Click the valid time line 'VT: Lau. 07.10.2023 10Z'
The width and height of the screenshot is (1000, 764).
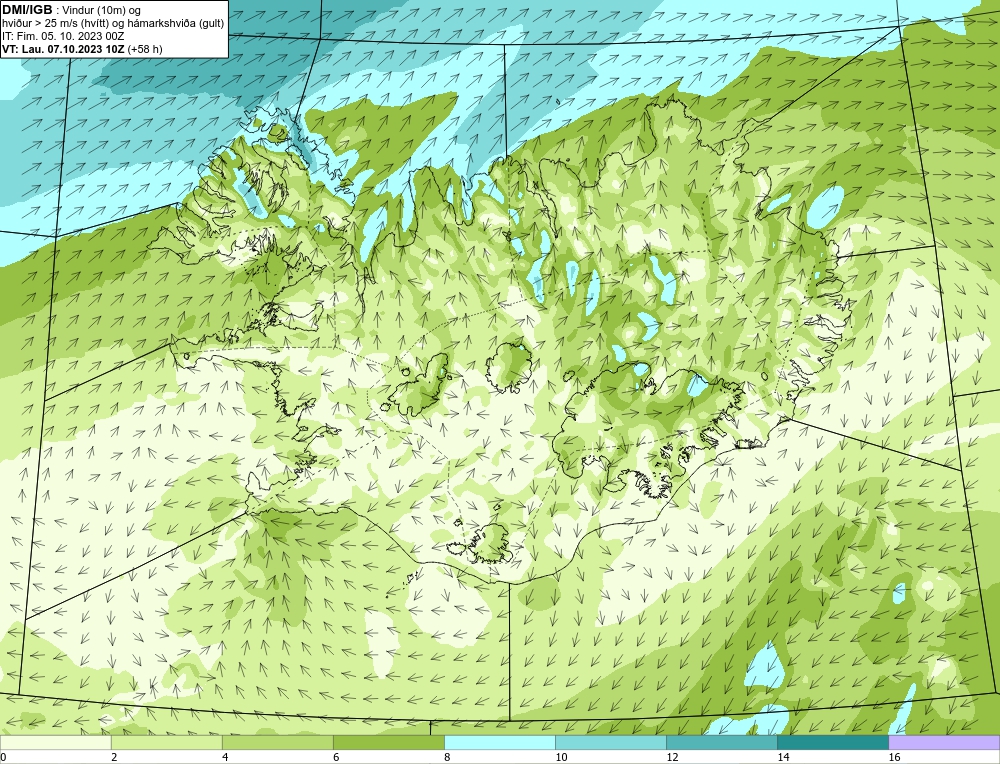[65, 48]
